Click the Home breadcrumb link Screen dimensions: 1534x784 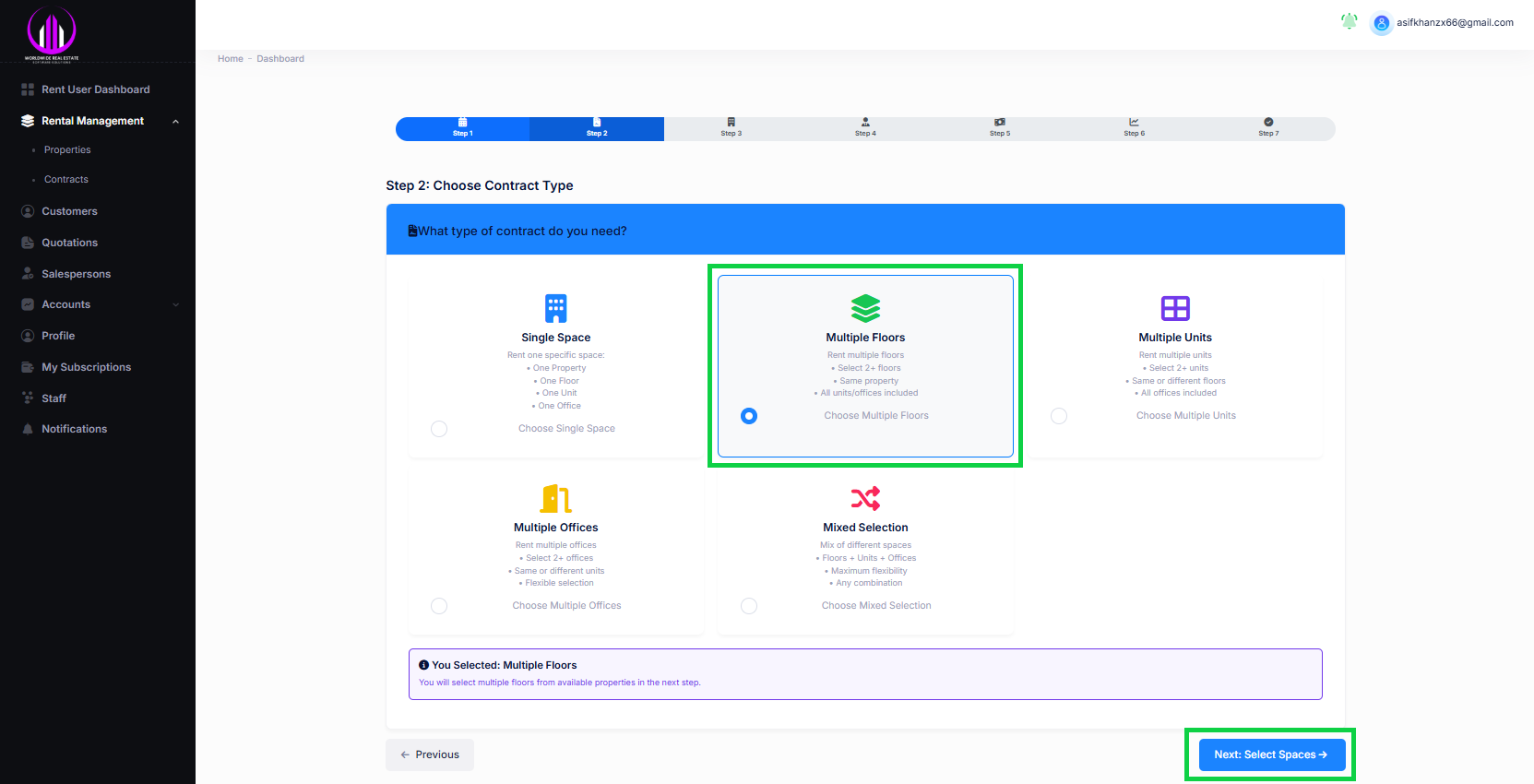tap(231, 59)
